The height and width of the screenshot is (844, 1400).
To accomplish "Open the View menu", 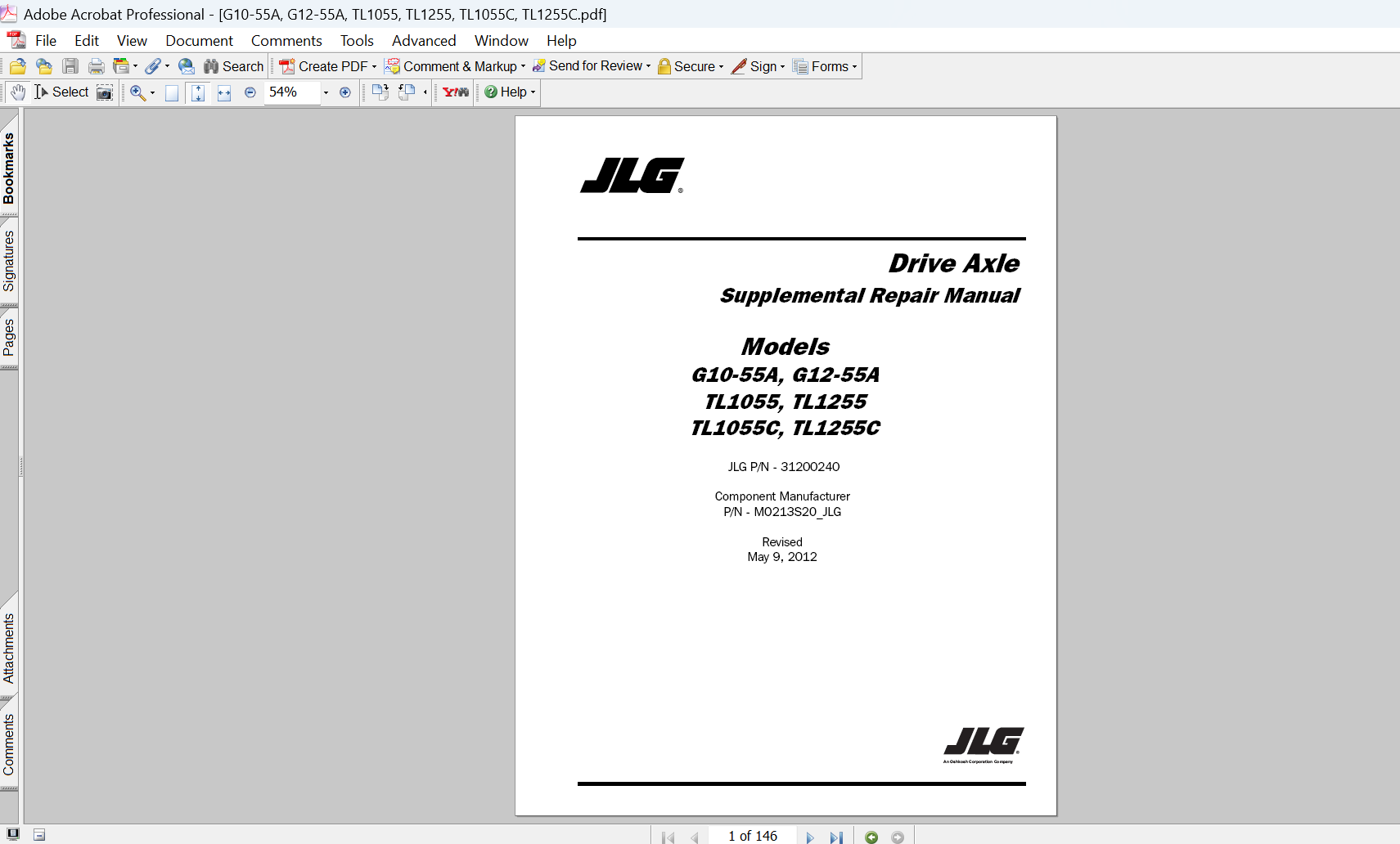I will [x=132, y=41].
